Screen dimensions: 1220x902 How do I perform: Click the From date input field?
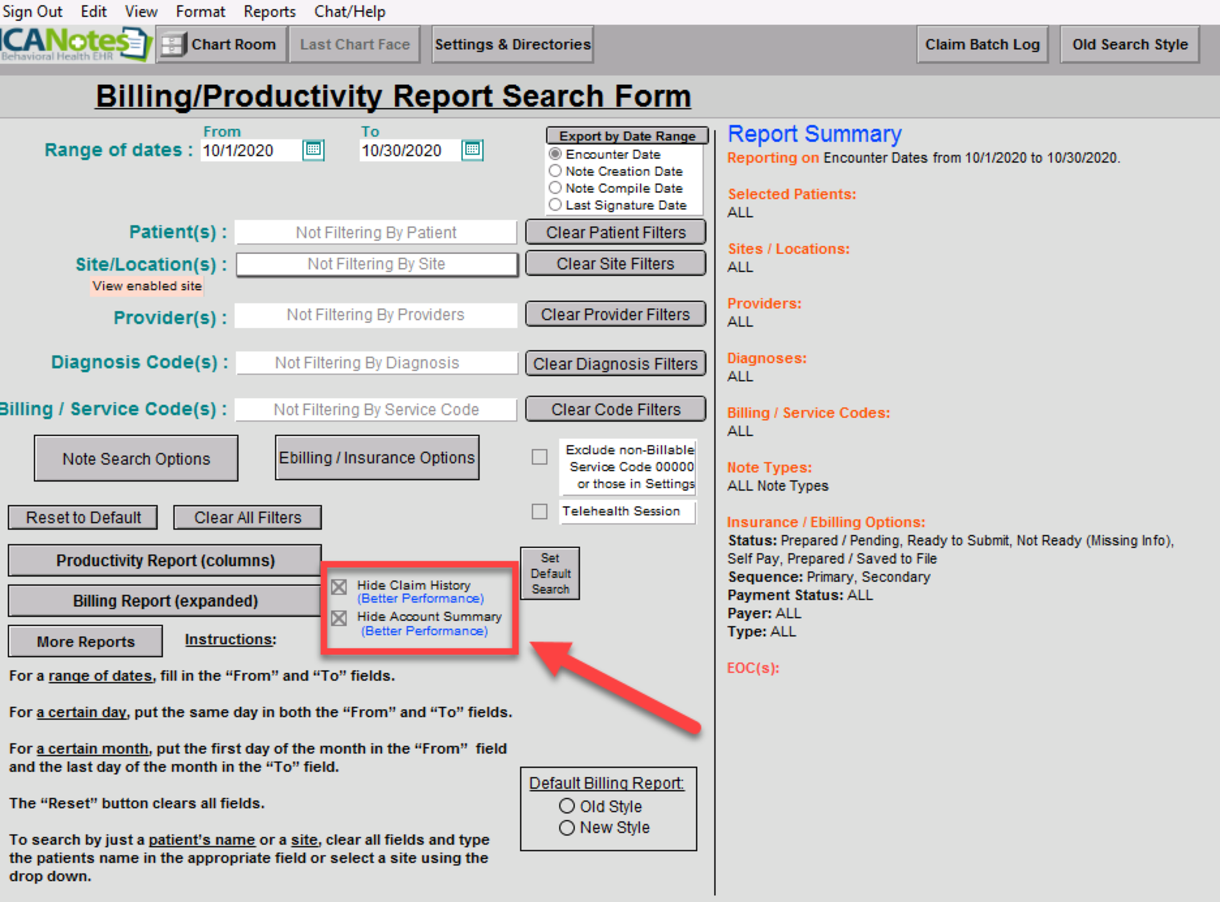click(x=250, y=150)
